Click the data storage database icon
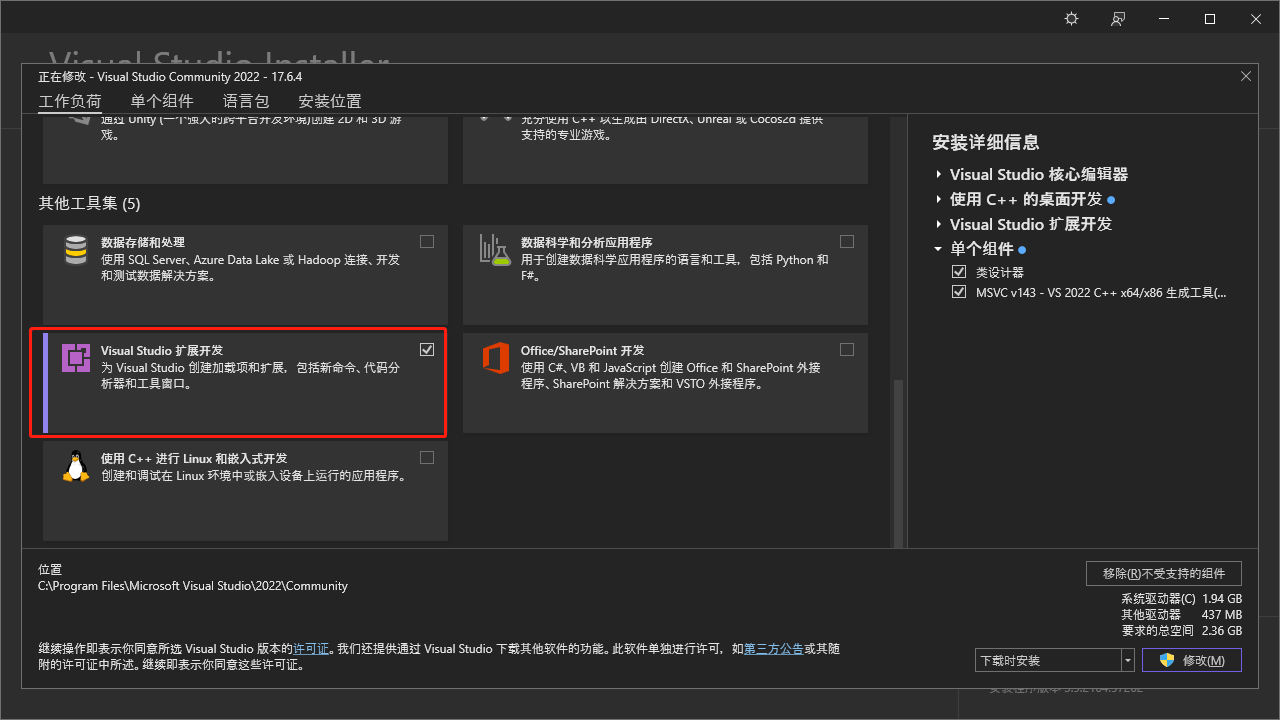The width and height of the screenshot is (1280, 720). [x=76, y=250]
